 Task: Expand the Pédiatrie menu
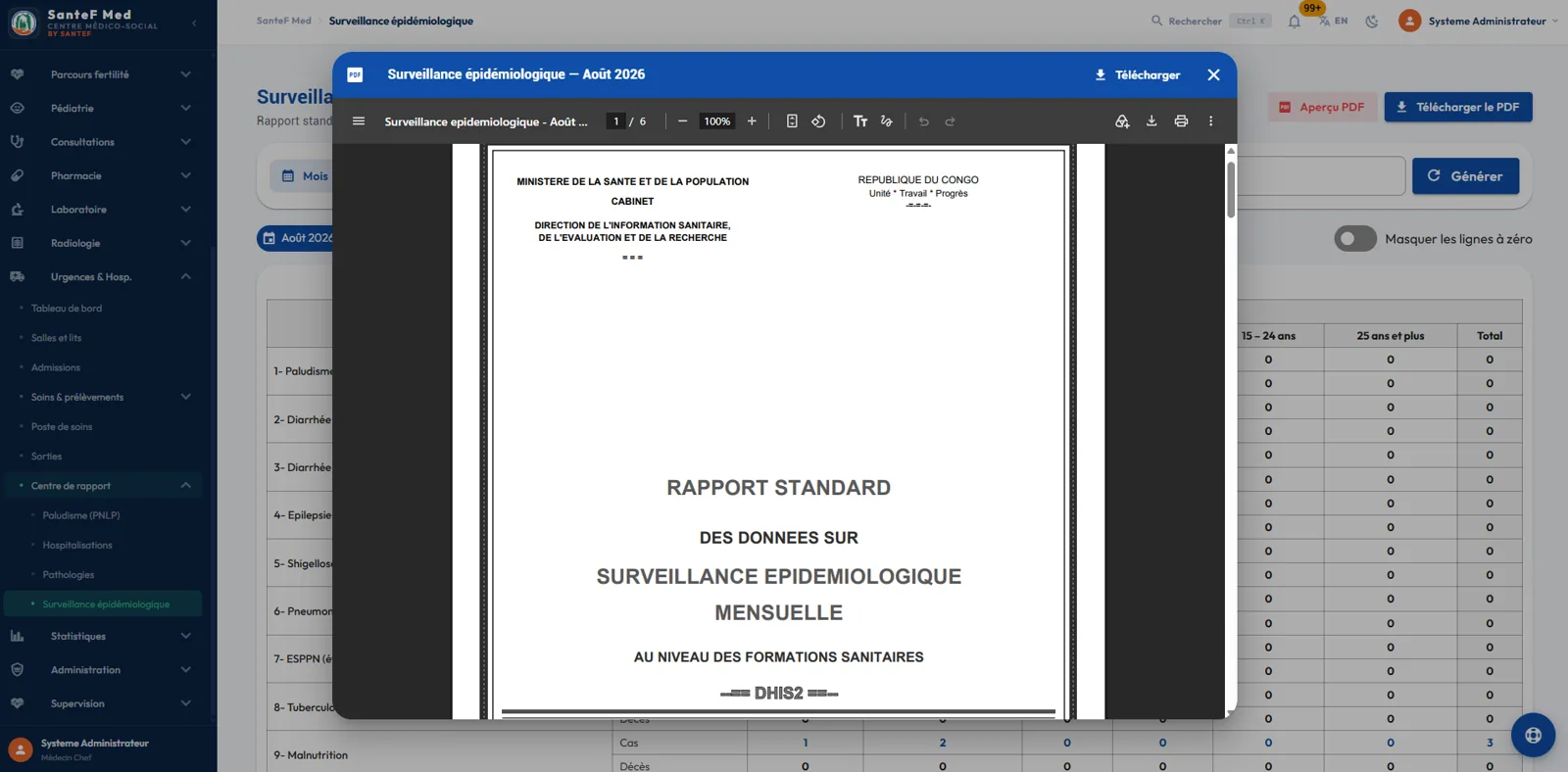102,108
